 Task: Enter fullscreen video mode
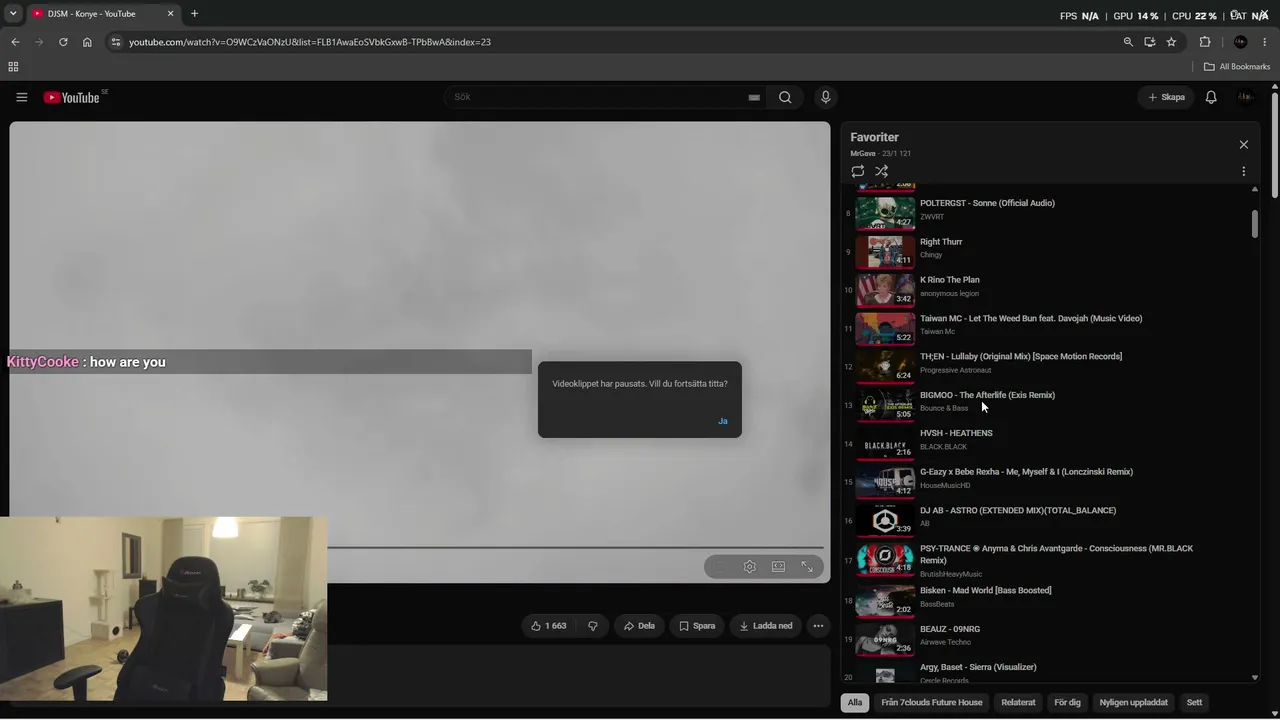[x=807, y=567]
